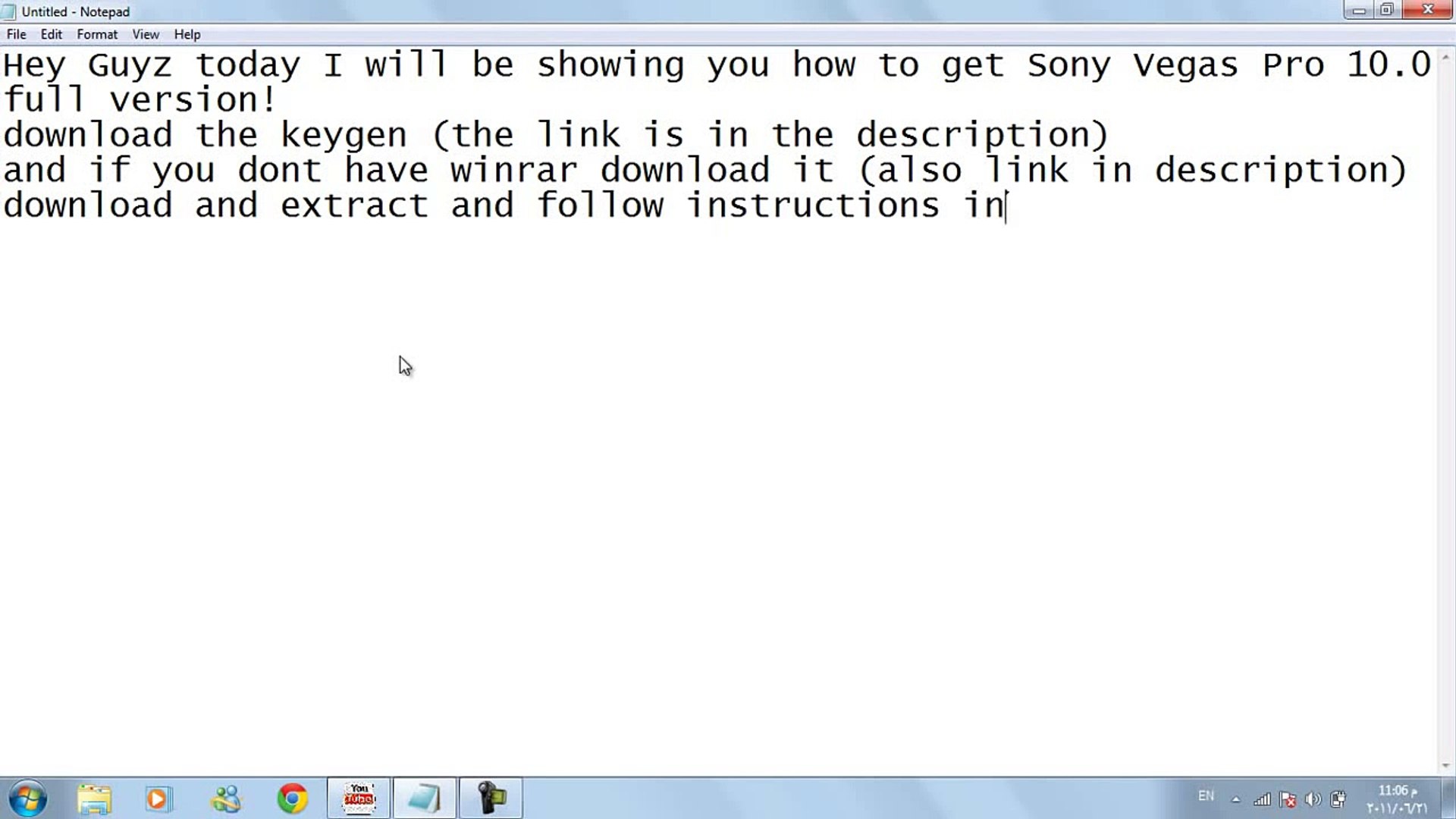Click the View menu
Image resolution: width=1456 pixels, height=819 pixels.
click(145, 34)
